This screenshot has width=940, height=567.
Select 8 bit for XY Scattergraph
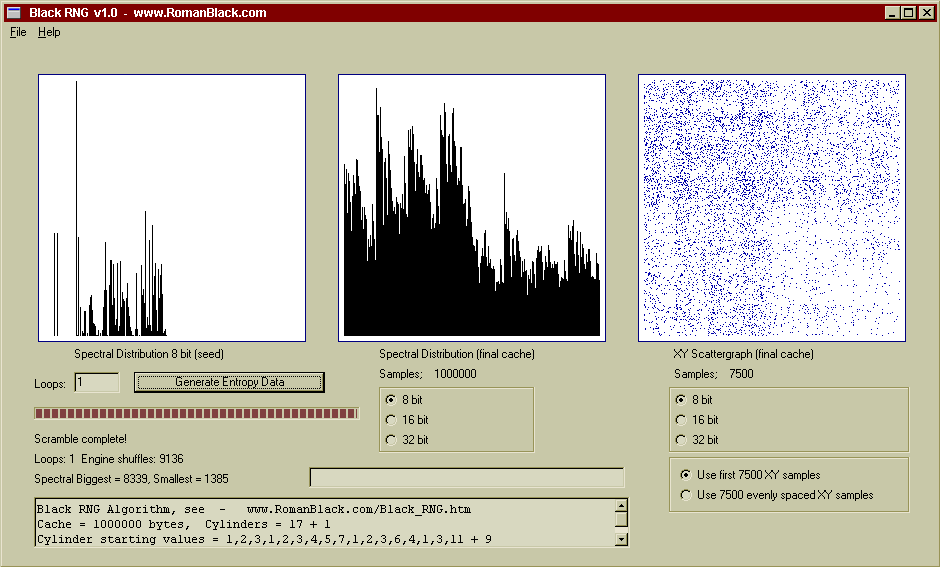coord(681,400)
